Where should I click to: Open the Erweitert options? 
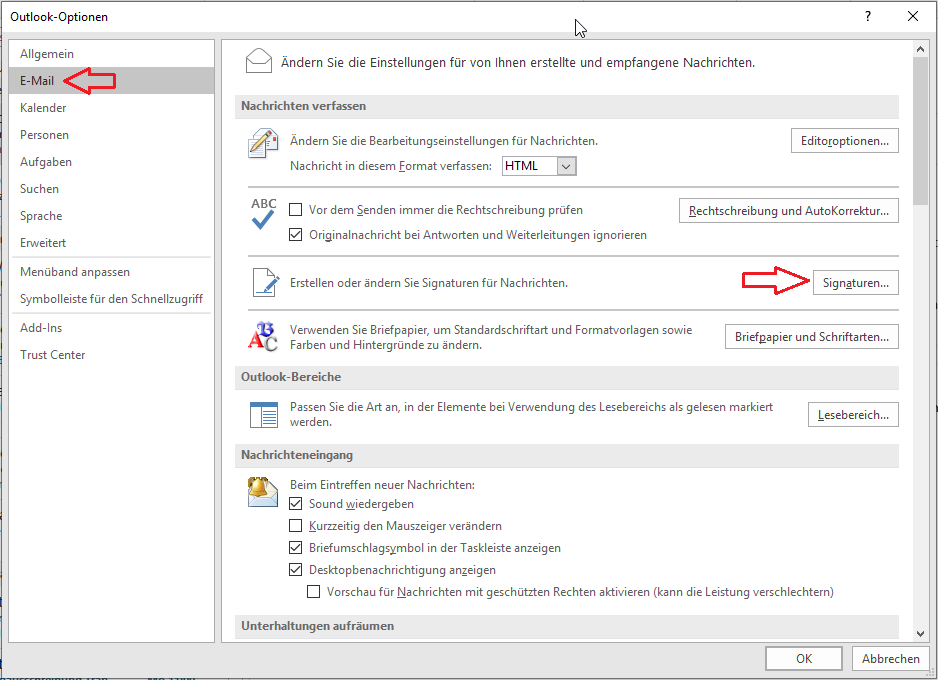coord(112,242)
